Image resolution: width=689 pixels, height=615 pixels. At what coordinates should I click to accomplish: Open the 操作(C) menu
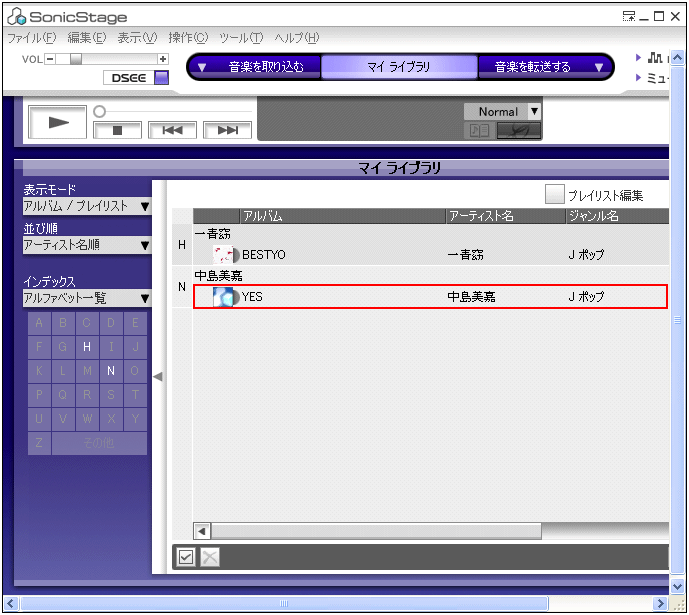[x=188, y=38]
